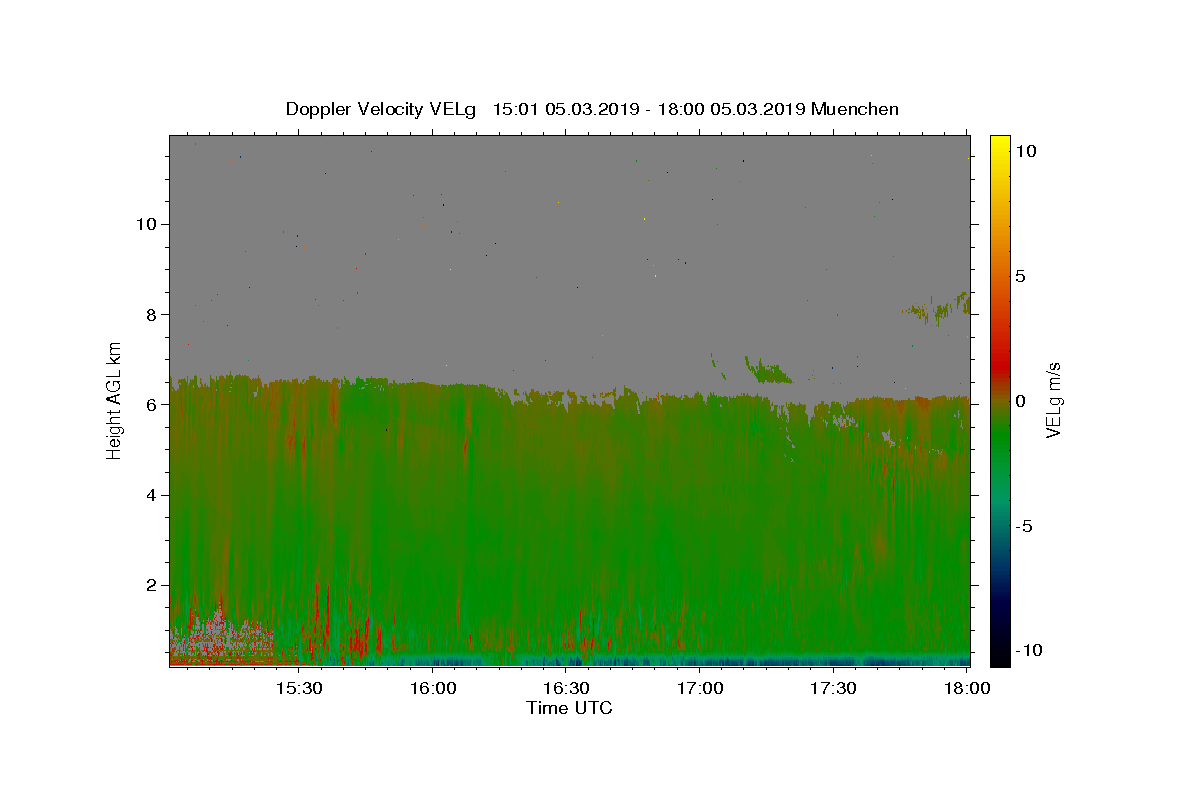Click the 15:30 time axis label

click(299, 688)
